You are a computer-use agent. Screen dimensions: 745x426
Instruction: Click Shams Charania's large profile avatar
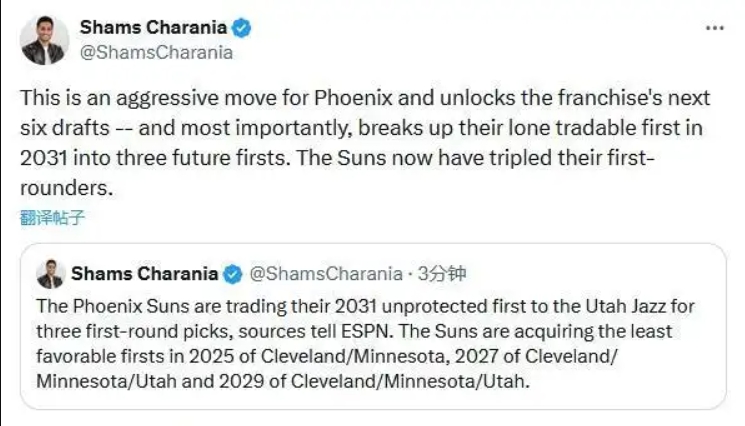[44, 41]
